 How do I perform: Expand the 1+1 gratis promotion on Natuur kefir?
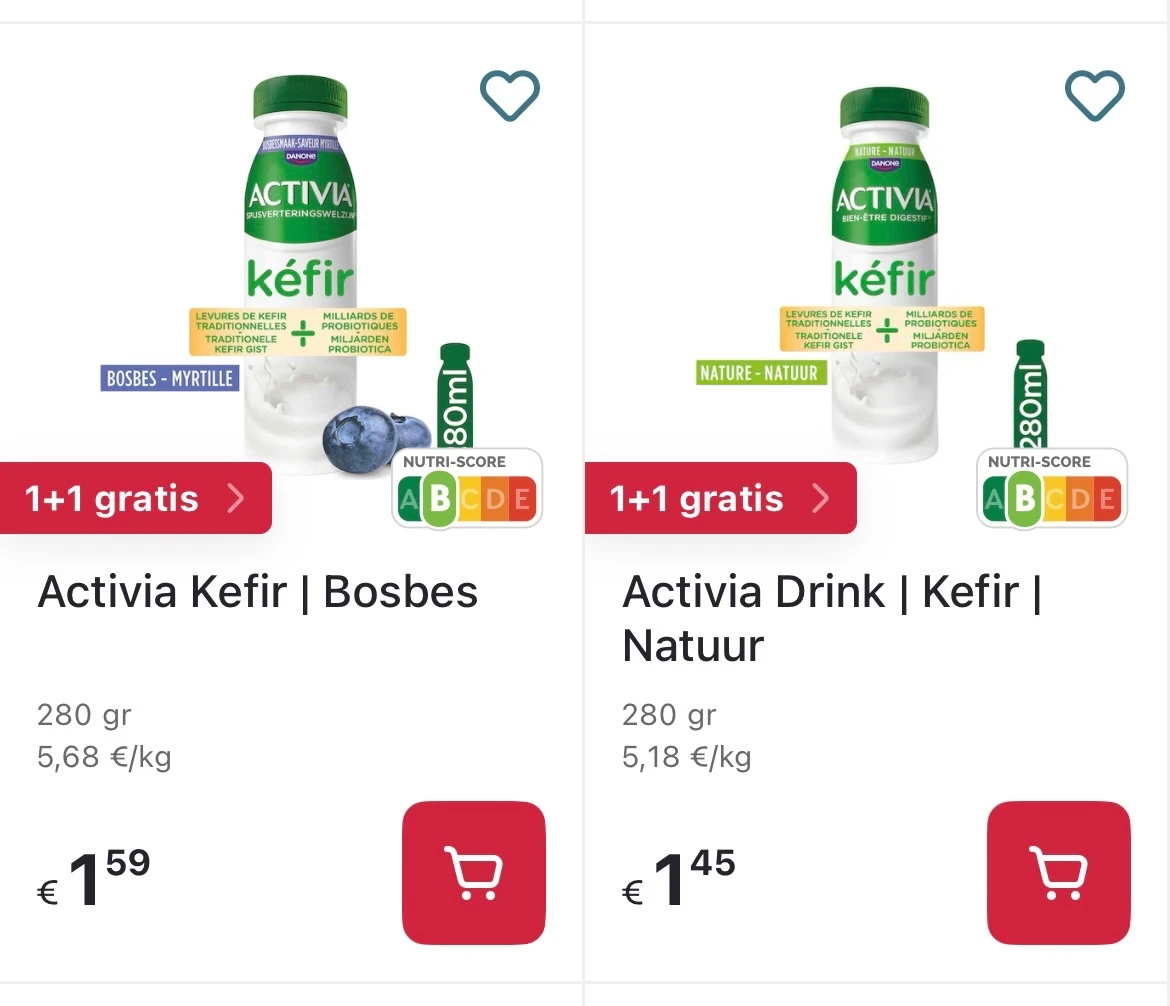click(x=720, y=498)
